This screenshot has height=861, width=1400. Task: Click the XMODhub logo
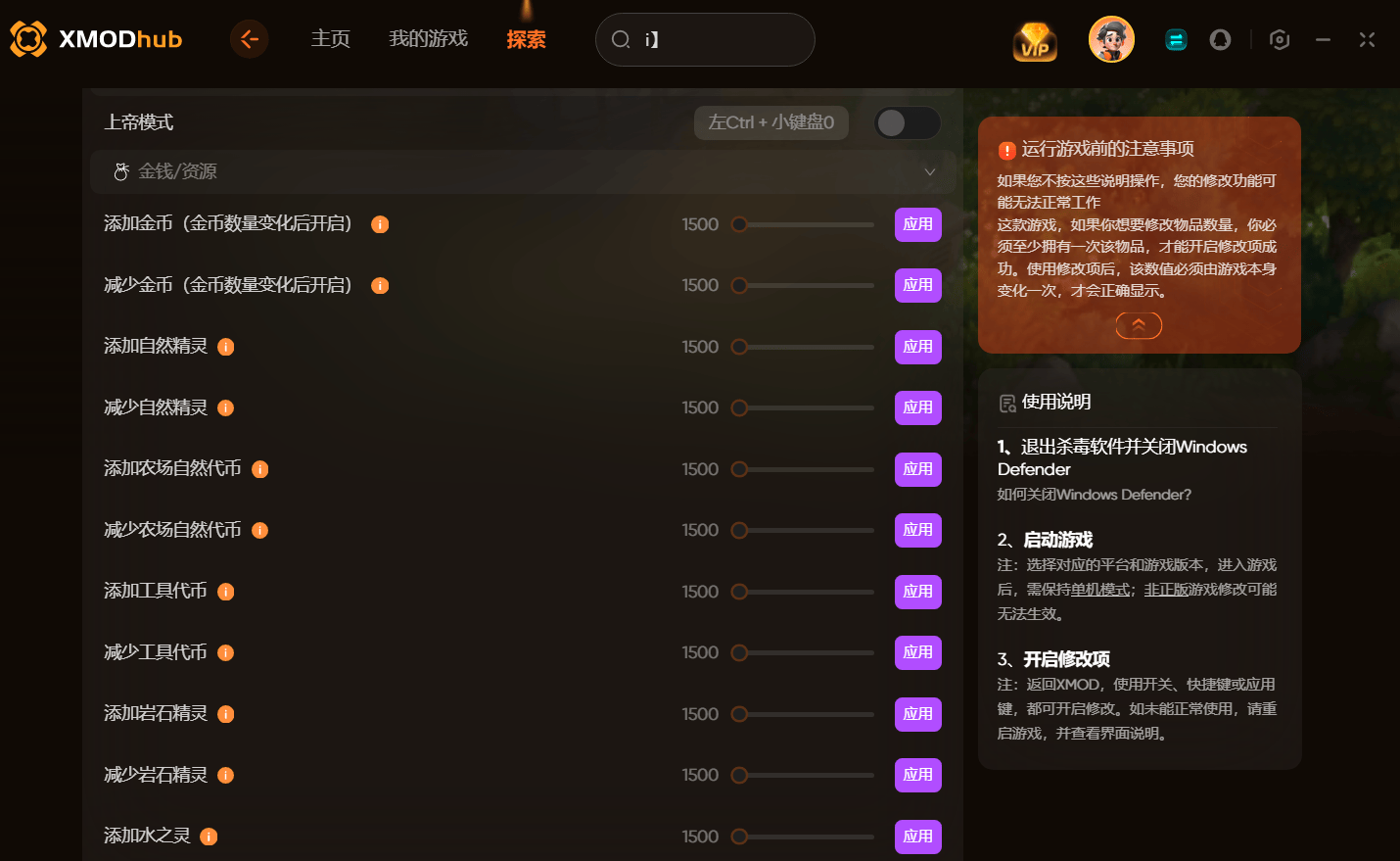96,39
